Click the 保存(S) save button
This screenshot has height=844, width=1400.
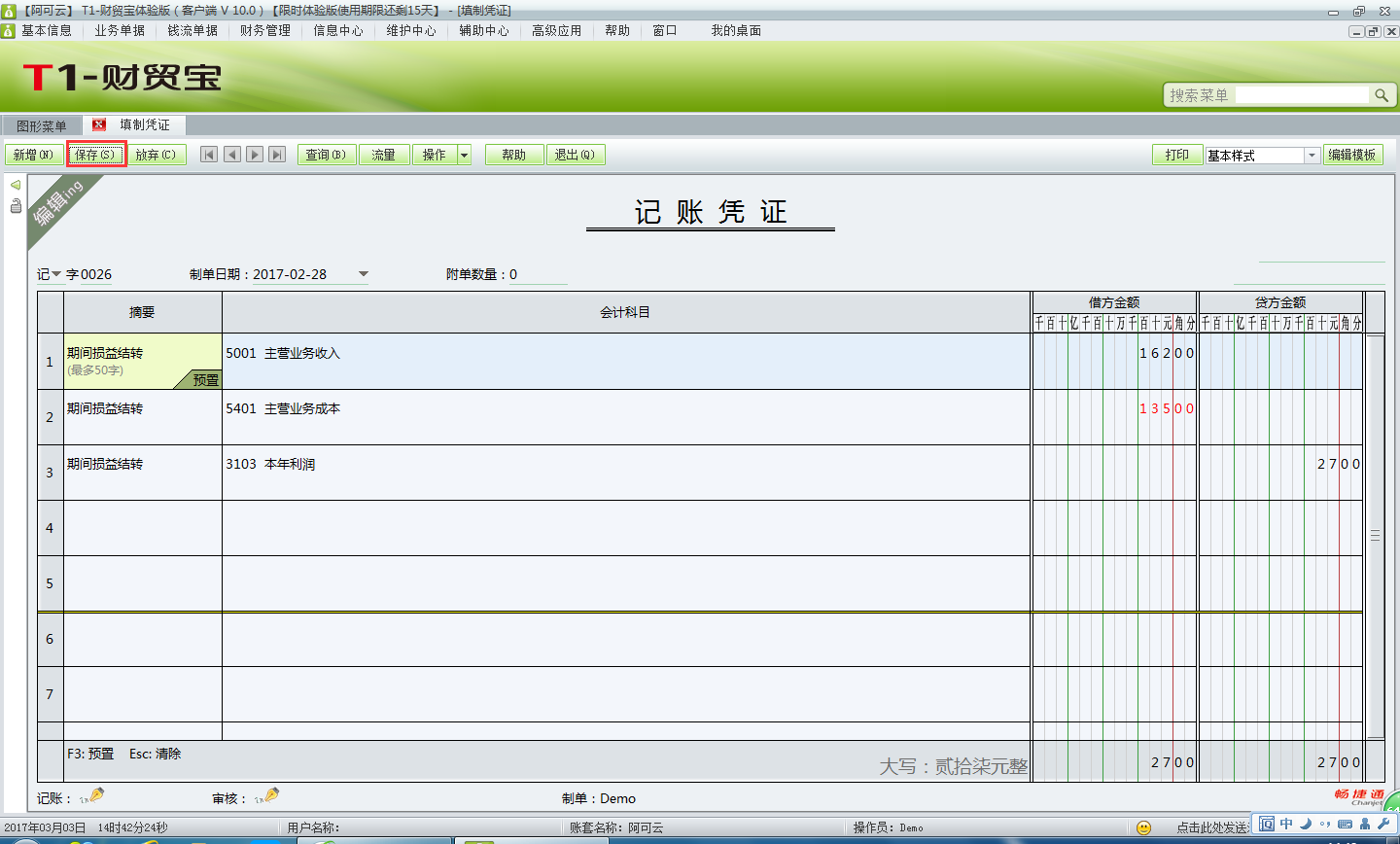coord(96,154)
